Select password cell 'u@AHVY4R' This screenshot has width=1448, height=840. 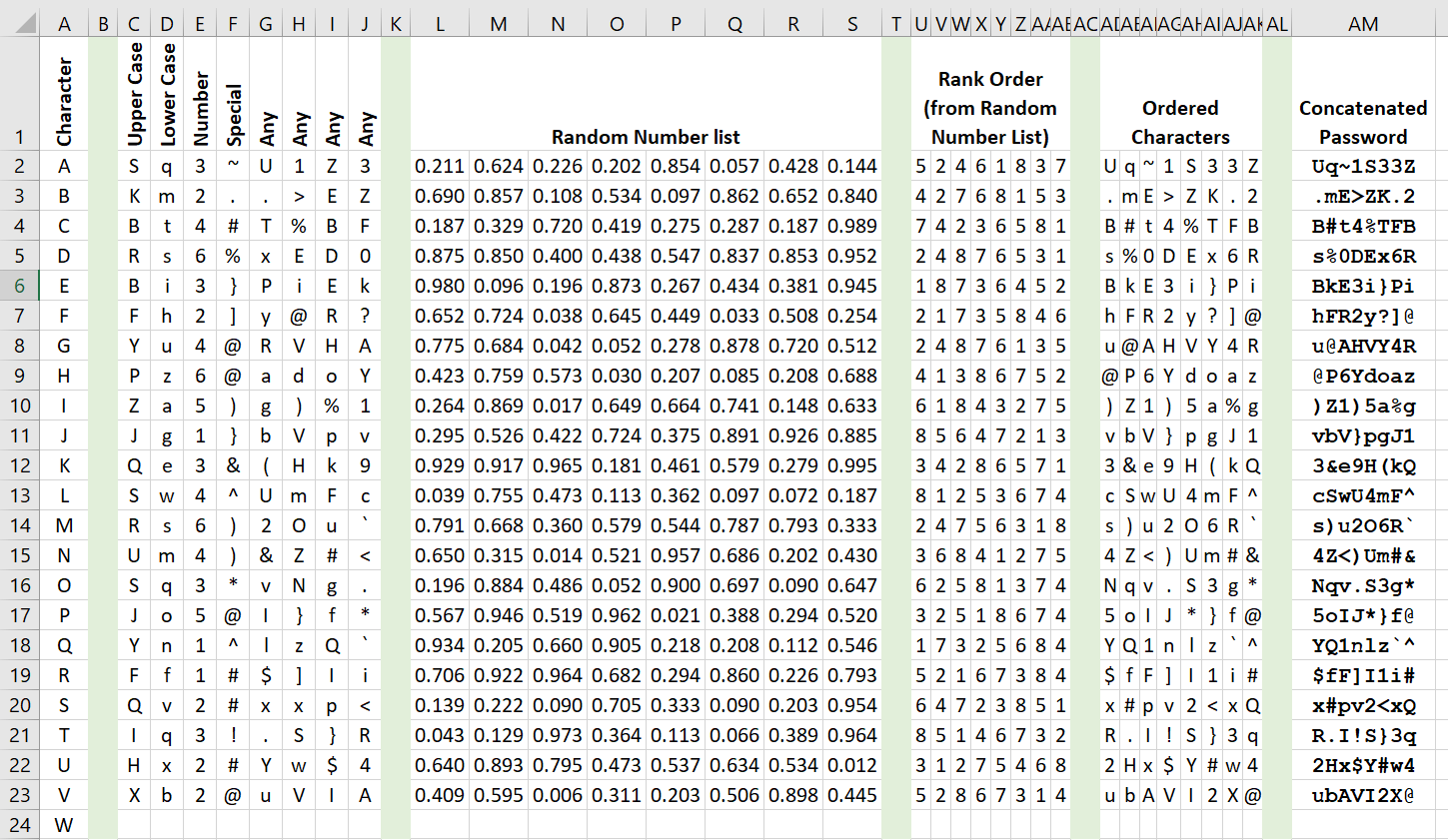pos(1363,346)
